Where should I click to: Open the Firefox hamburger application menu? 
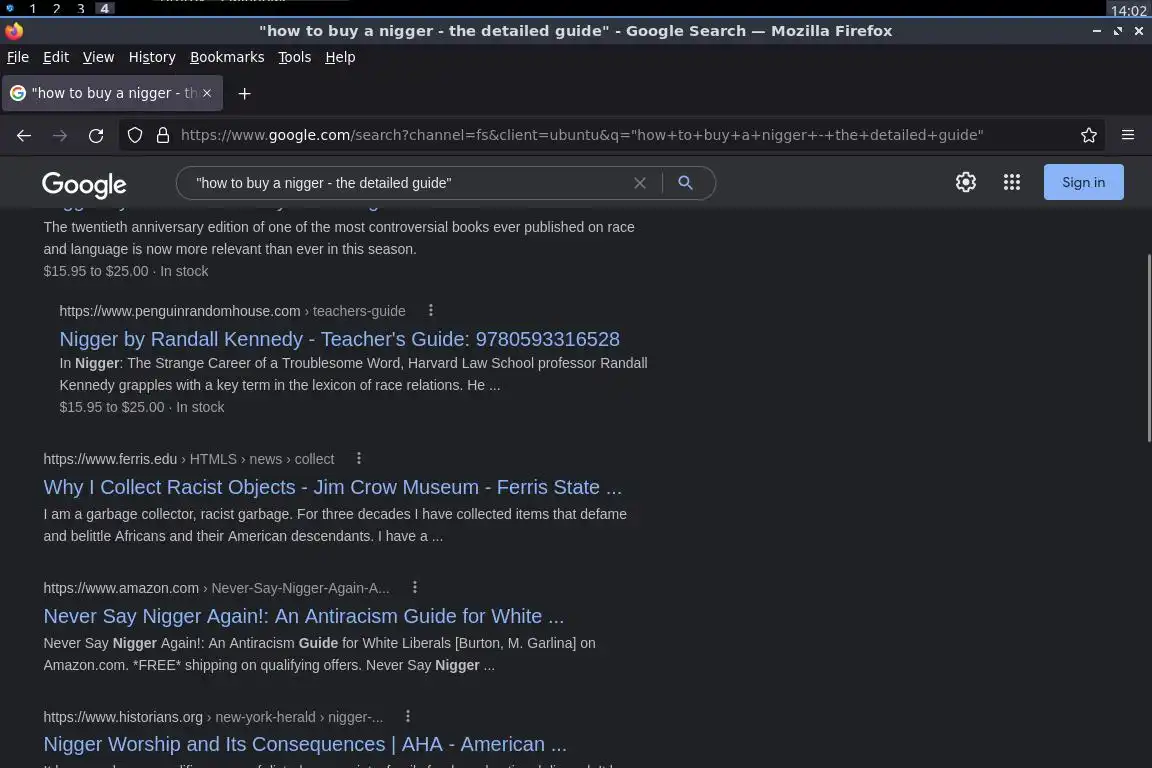point(1128,134)
